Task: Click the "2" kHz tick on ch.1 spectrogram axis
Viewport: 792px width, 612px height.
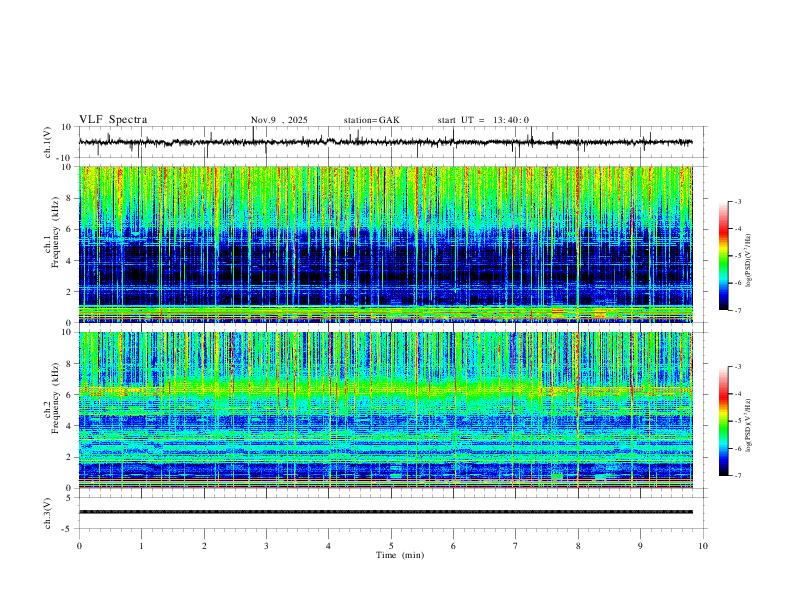Action: tap(69, 291)
